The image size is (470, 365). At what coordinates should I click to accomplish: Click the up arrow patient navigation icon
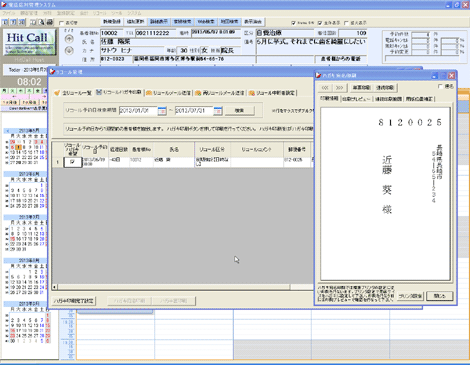click(x=69, y=39)
